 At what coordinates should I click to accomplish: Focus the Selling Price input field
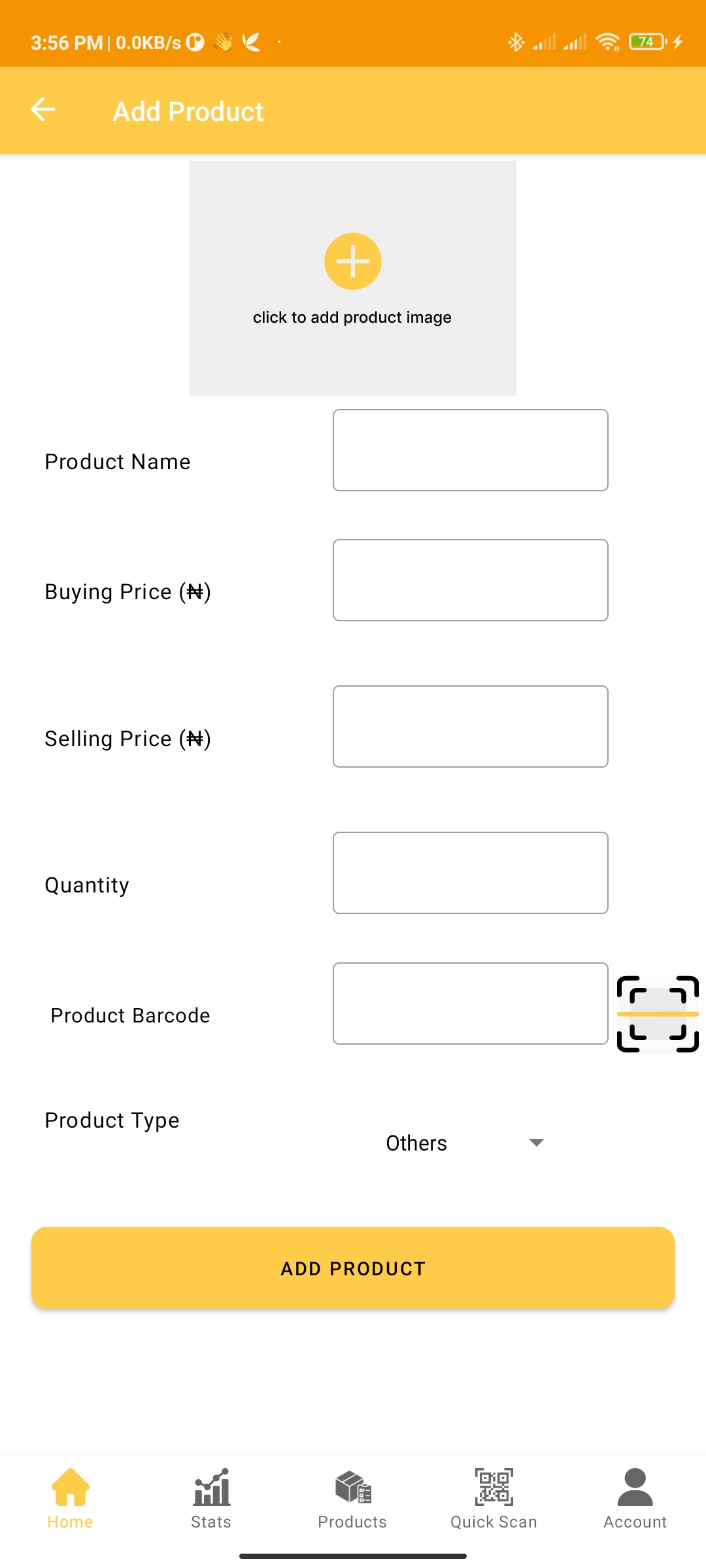click(471, 727)
